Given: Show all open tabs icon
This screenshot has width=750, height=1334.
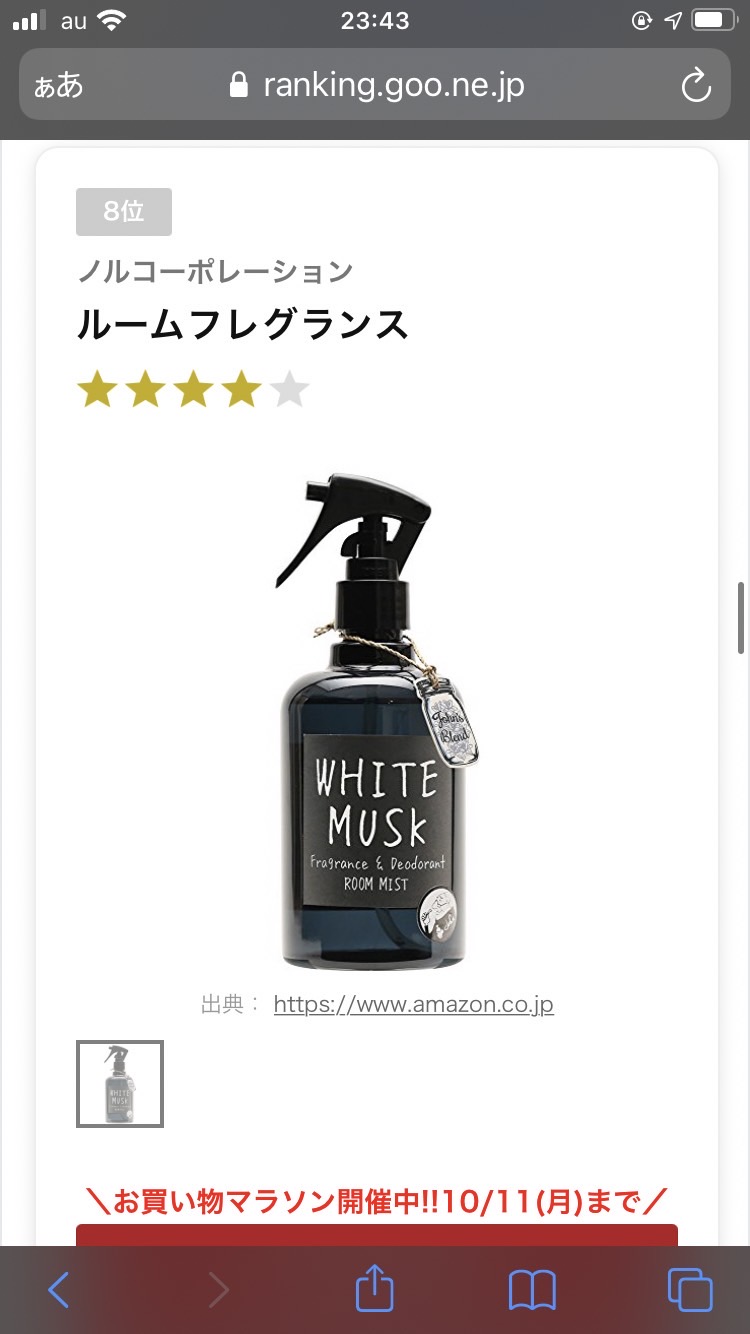Looking at the screenshot, I should [x=690, y=1290].
